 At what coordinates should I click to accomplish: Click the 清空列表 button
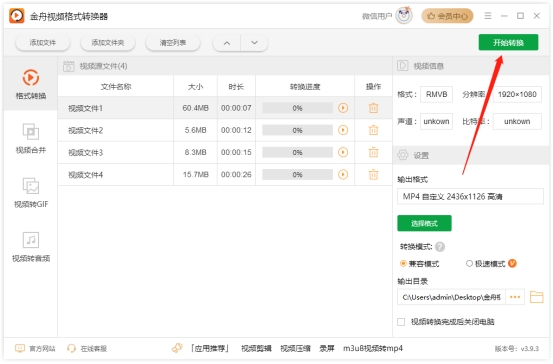[173, 43]
